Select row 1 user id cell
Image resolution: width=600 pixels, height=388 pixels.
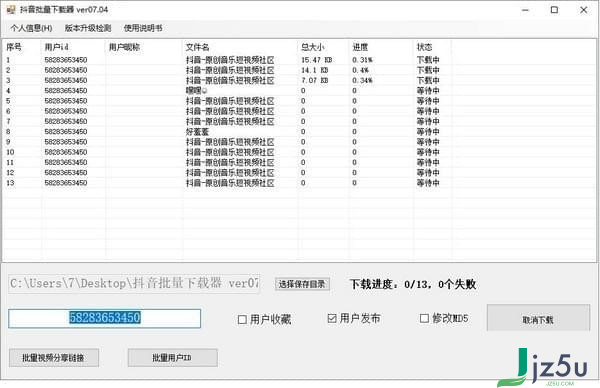pos(66,60)
